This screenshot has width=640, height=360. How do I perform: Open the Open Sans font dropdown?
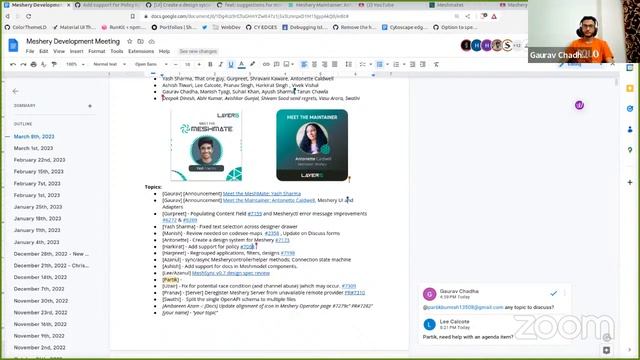(x=151, y=64)
